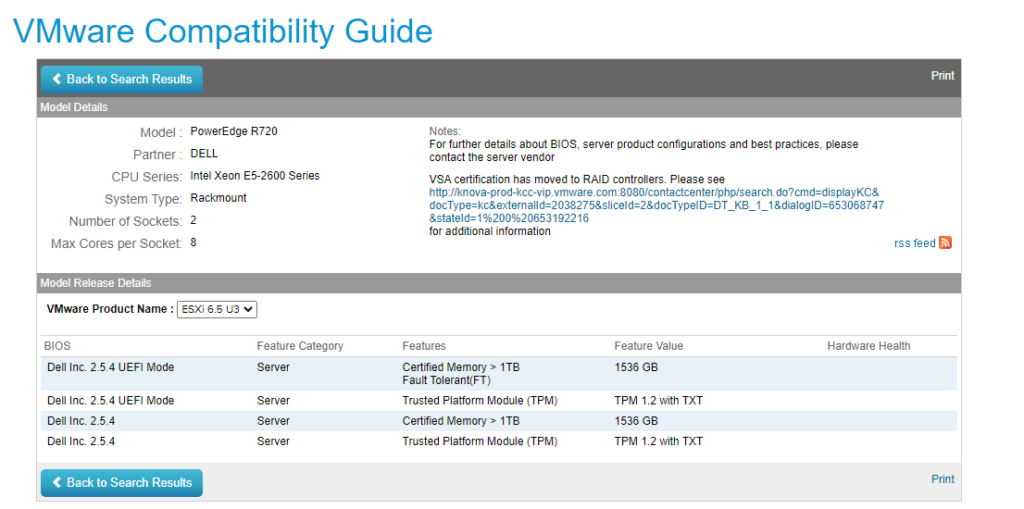
Task: Click the VMware Compatibility Guide heading
Action: (223, 31)
